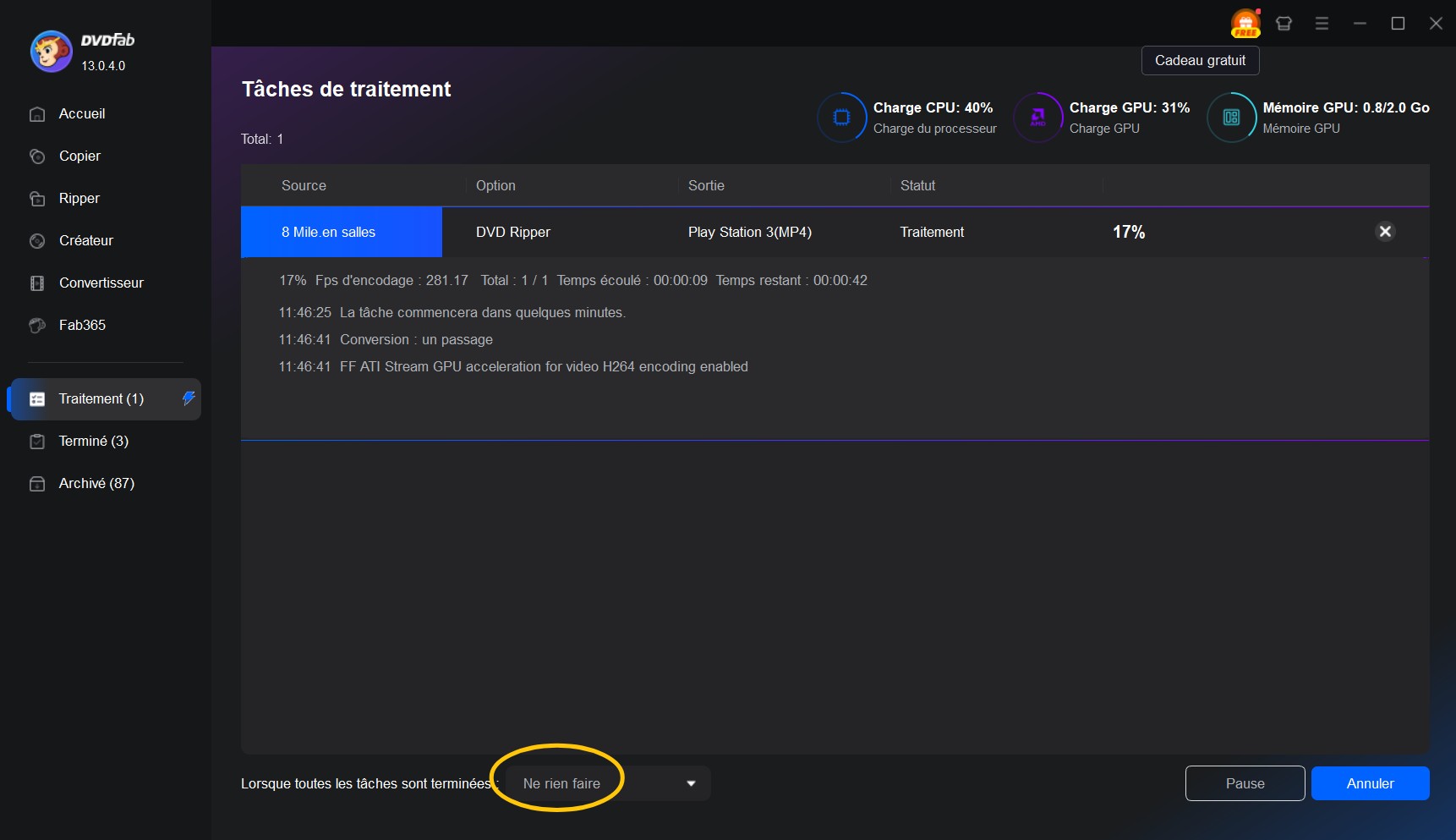Click the lightning bolt next to Traitement
The width and height of the screenshot is (1456, 840).
pos(188,398)
